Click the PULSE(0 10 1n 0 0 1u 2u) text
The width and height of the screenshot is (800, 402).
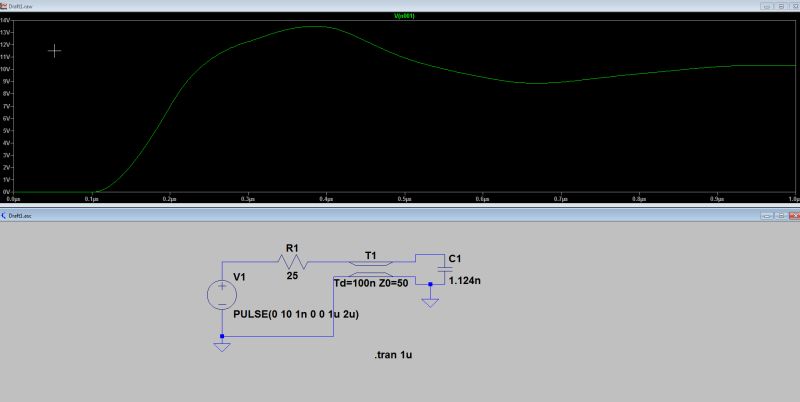(x=296, y=314)
